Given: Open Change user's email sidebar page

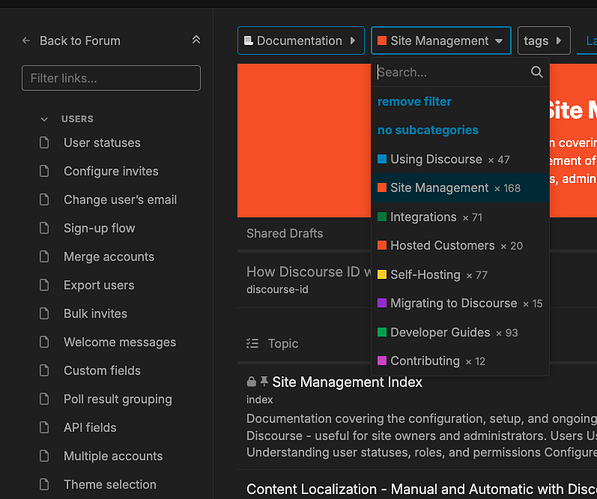Looking at the screenshot, I should point(120,199).
